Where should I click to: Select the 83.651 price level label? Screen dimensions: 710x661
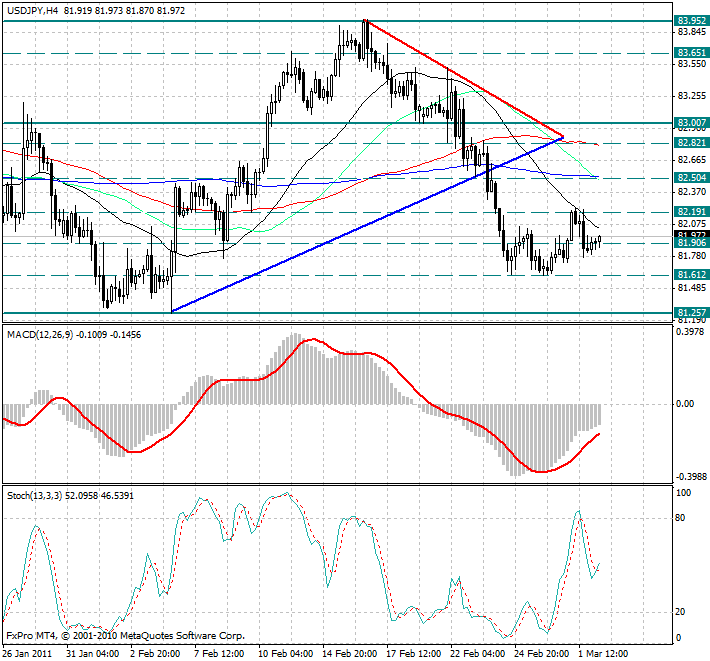(x=691, y=53)
